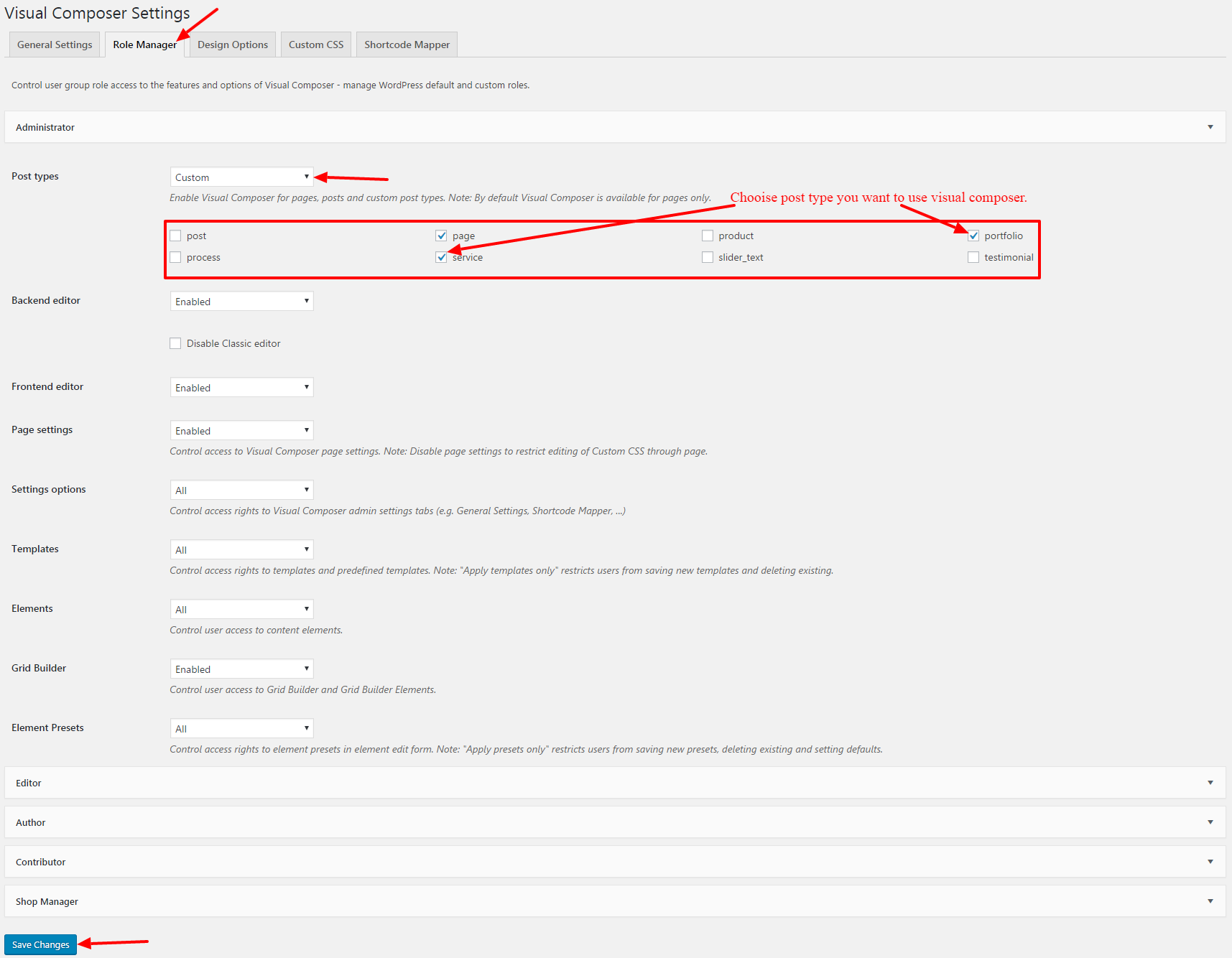This screenshot has width=1232, height=958.
Task: Click the Save Changes button
Action: 40,944
